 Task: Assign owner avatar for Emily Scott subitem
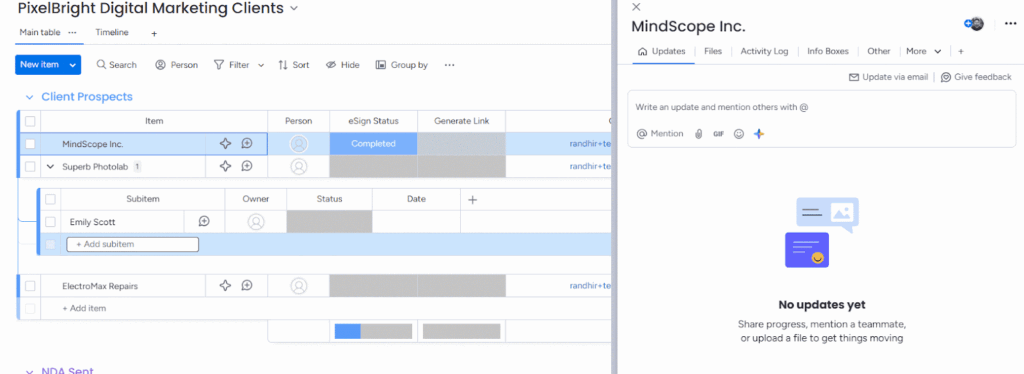tap(256, 222)
